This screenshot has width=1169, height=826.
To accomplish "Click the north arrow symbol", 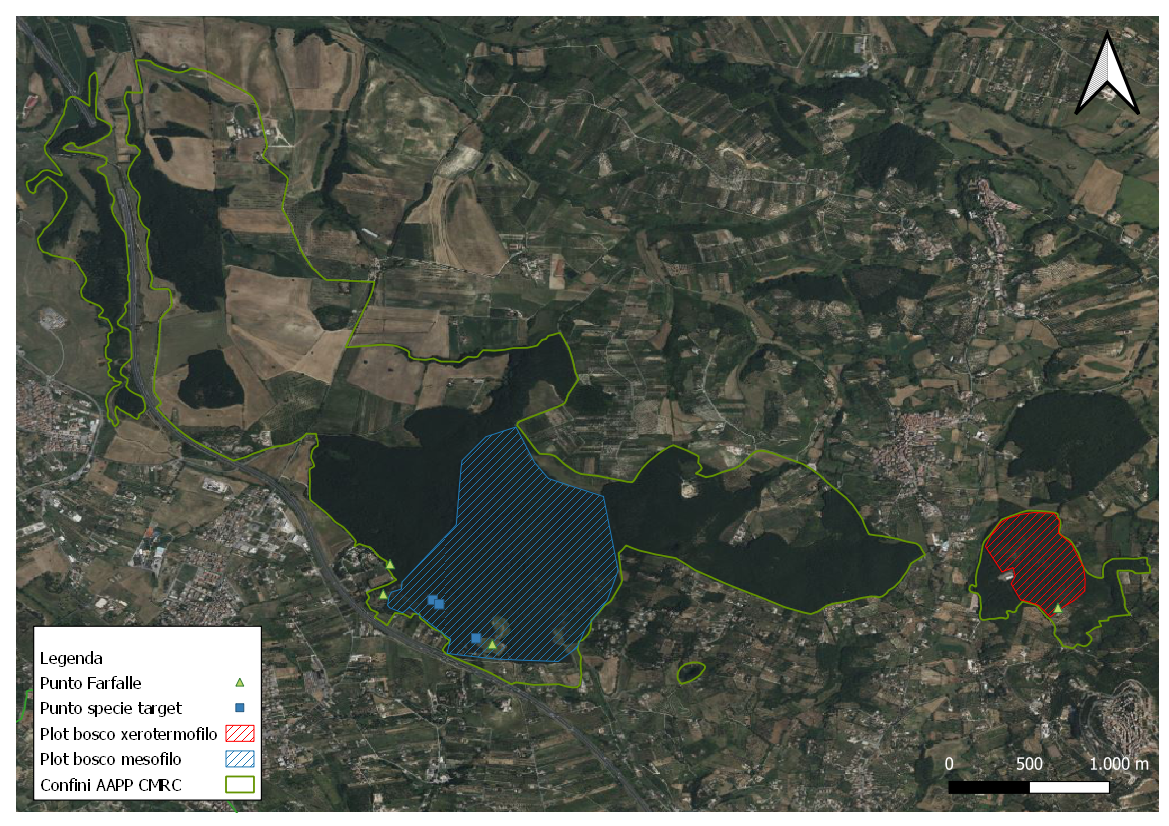I will 1107,74.
